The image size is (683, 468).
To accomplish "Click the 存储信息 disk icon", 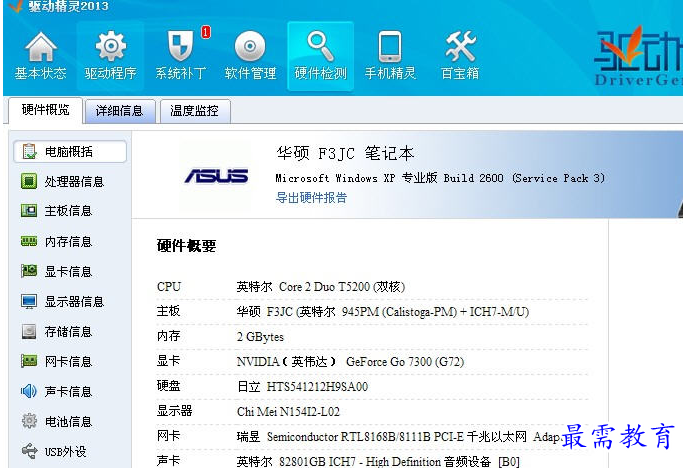I will (29, 331).
